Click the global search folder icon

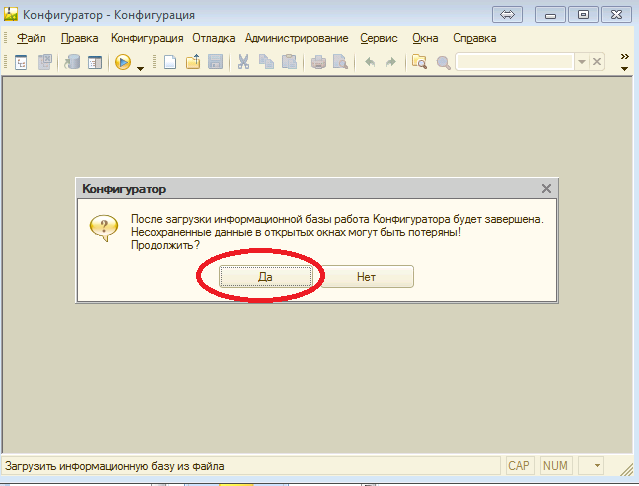419,62
